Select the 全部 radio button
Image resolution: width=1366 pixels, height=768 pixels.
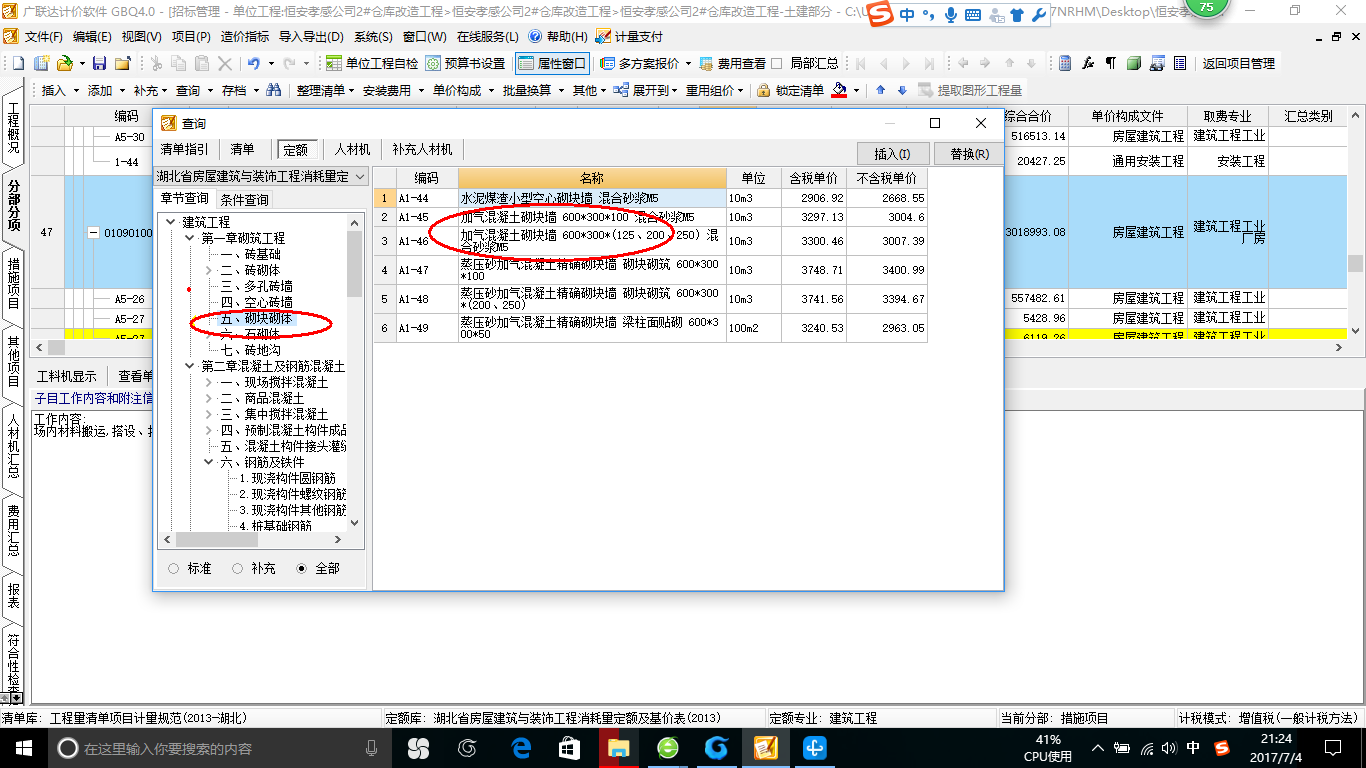click(x=302, y=568)
